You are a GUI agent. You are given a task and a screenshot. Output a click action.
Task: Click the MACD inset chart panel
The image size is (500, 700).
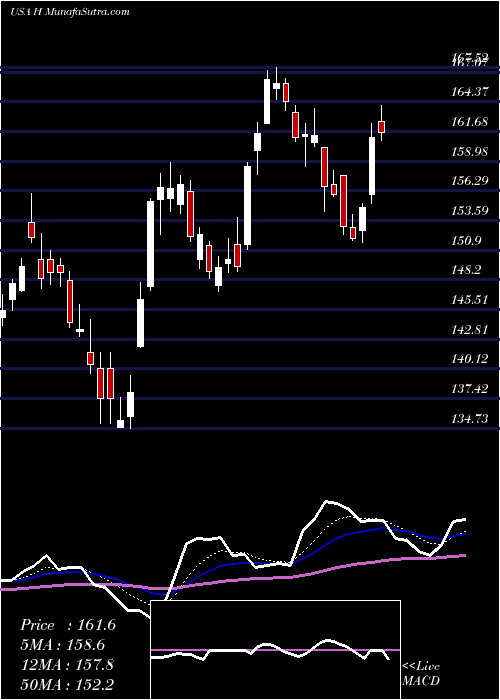tap(275, 650)
